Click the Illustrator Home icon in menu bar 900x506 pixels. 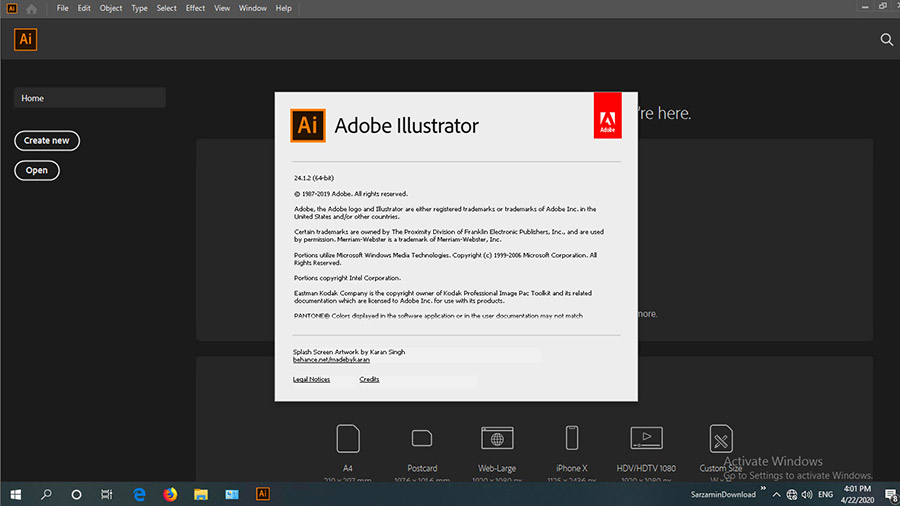[32, 9]
